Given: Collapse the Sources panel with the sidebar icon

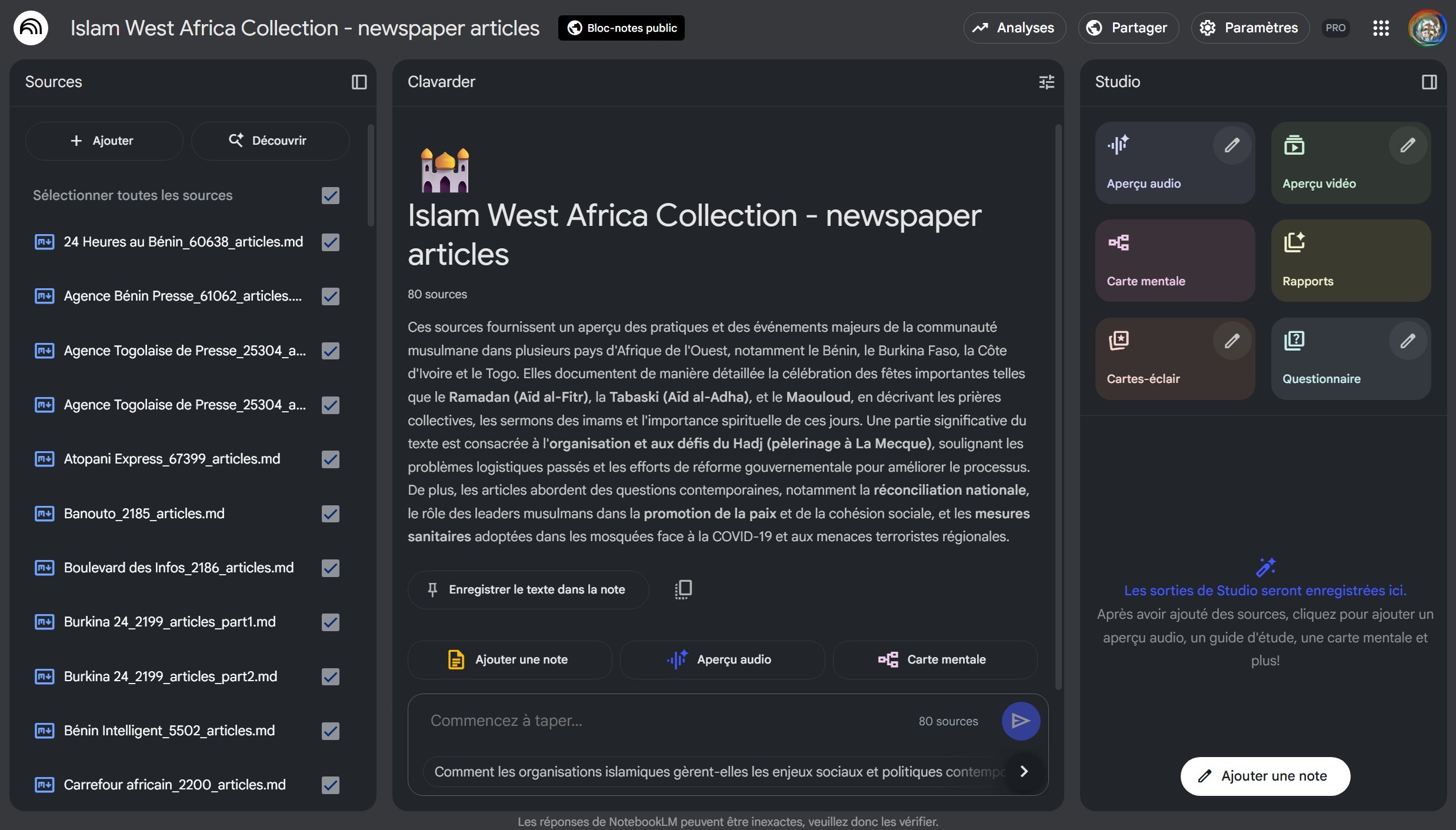Looking at the screenshot, I should (x=359, y=82).
